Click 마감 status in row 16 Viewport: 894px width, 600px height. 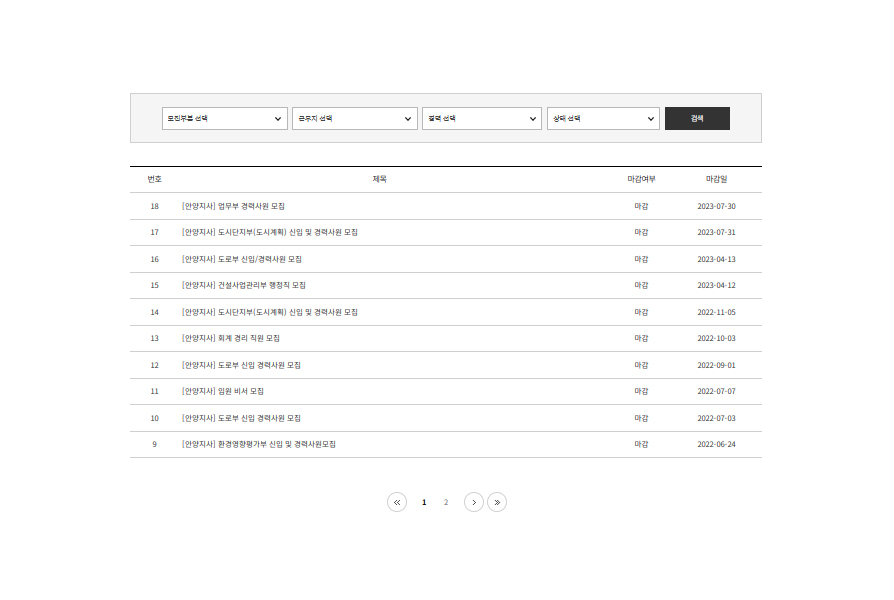pos(641,259)
